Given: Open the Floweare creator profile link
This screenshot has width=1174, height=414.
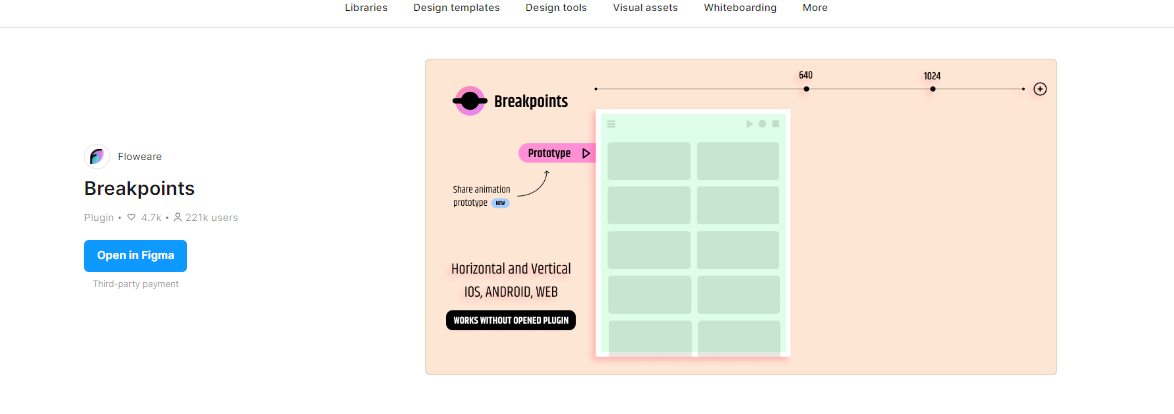Looking at the screenshot, I should pyautogui.click(x=139, y=156).
